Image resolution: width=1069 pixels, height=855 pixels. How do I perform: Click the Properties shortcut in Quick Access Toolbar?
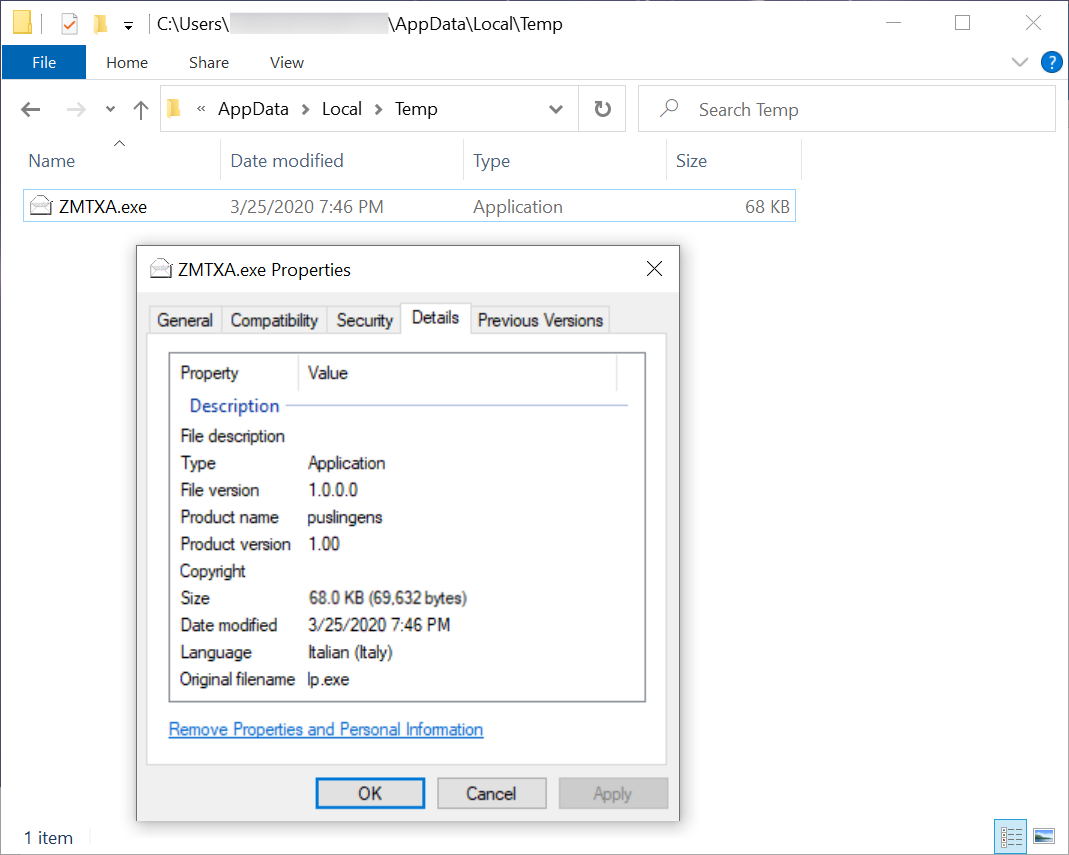click(69, 21)
